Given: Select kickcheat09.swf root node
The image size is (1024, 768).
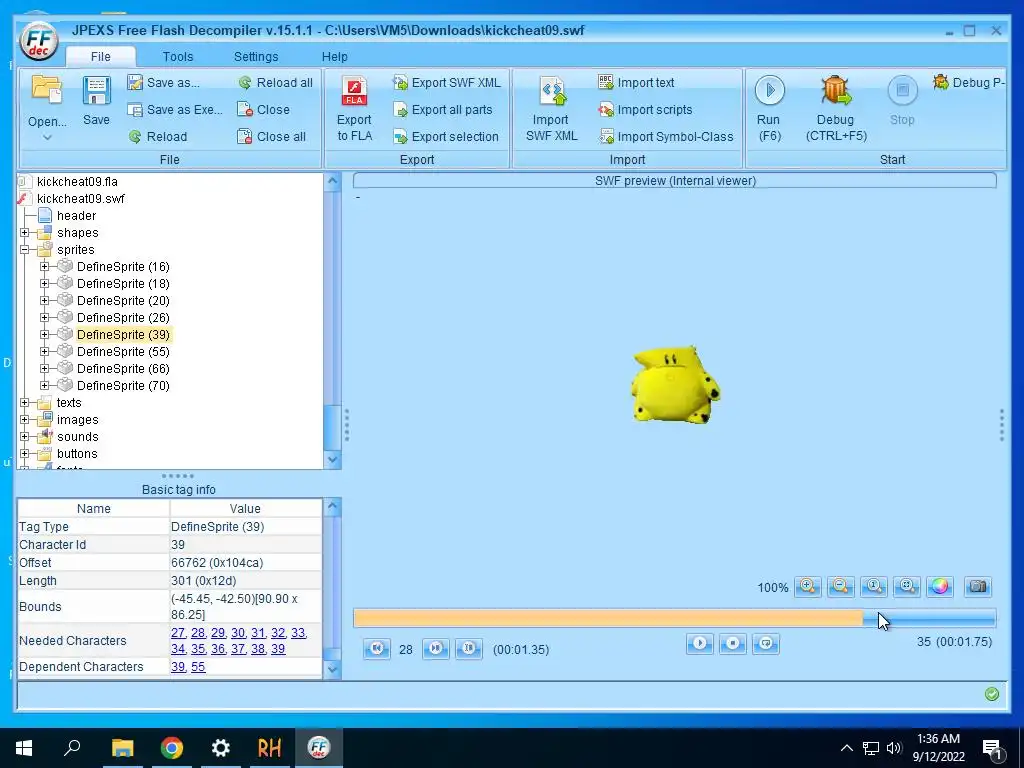Looking at the screenshot, I should (x=80, y=199).
